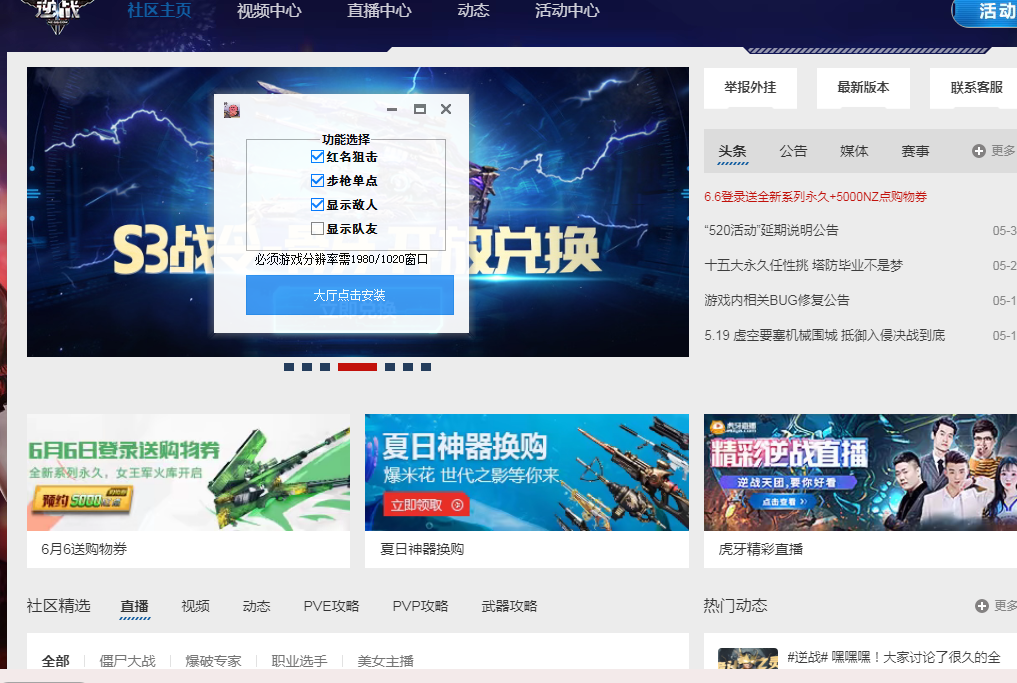Open the “520活动”延期说明公告 news item
The height and width of the screenshot is (683, 1017).
pos(771,230)
